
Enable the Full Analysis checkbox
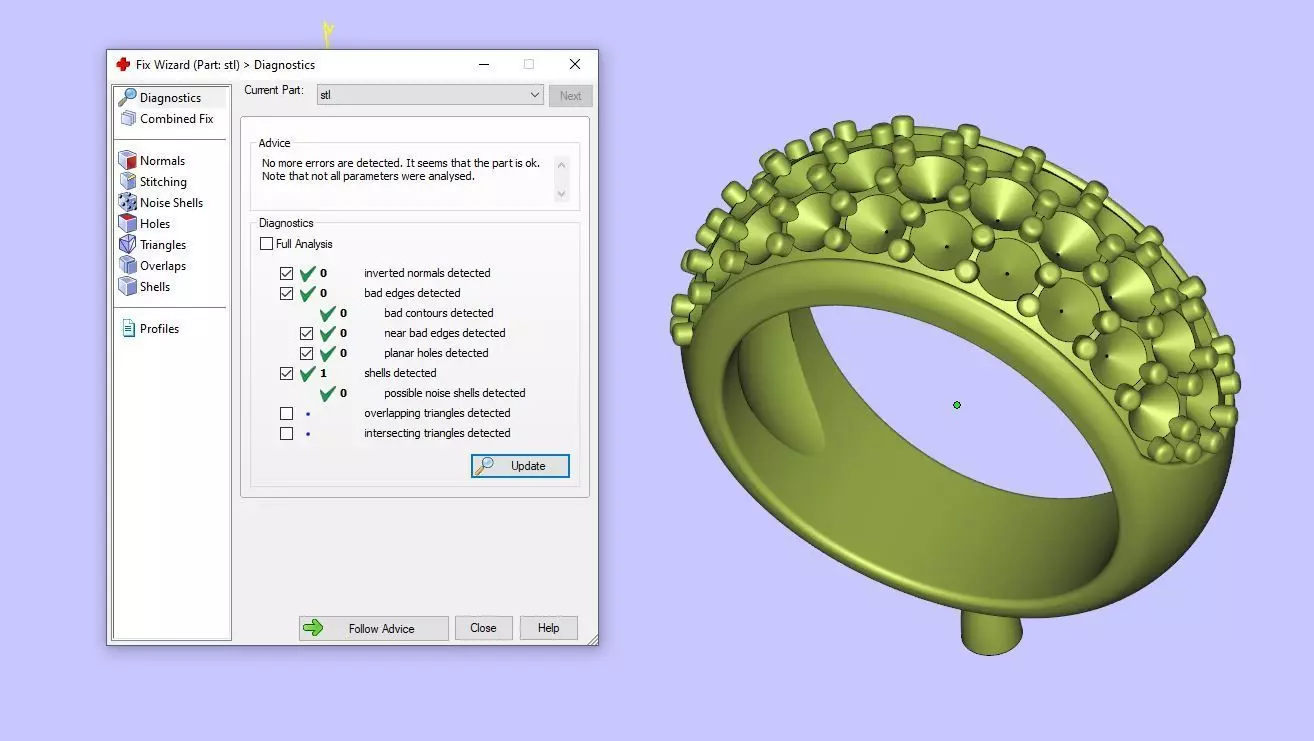click(266, 244)
